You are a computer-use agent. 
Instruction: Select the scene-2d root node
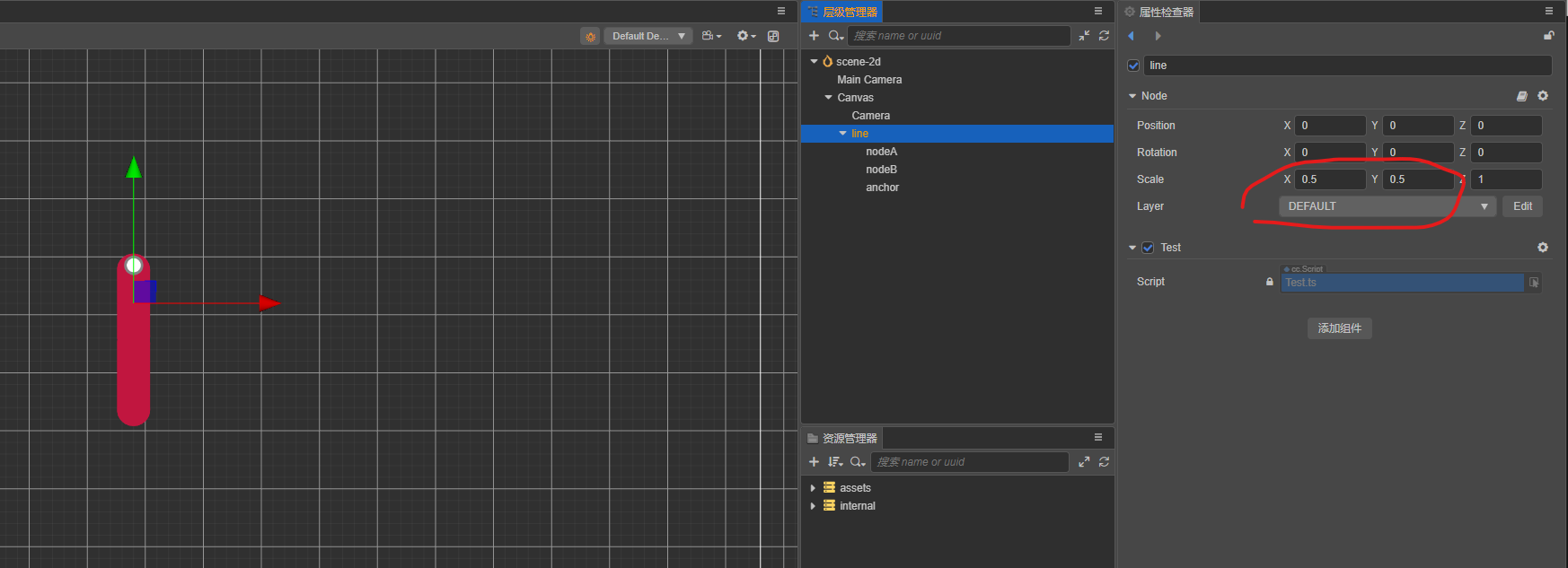pyautogui.click(x=859, y=62)
